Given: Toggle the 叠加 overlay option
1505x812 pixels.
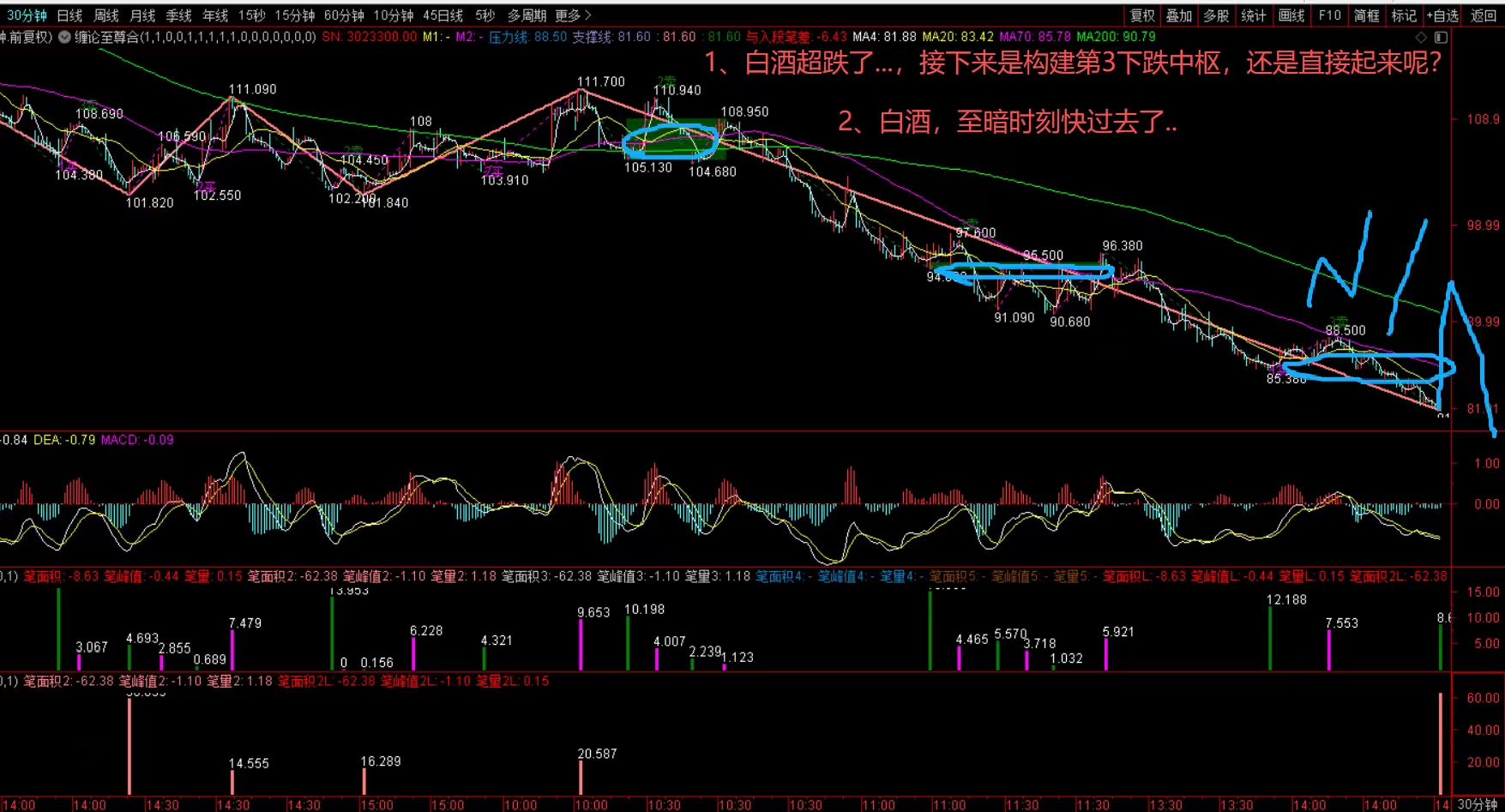Looking at the screenshot, I should 1179,15.
